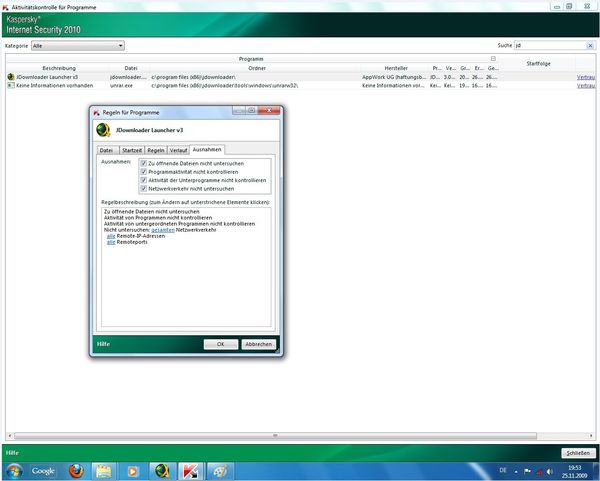Click the JDownloader icon in the program list row
600x481 pixels.
tap(11, 77)
